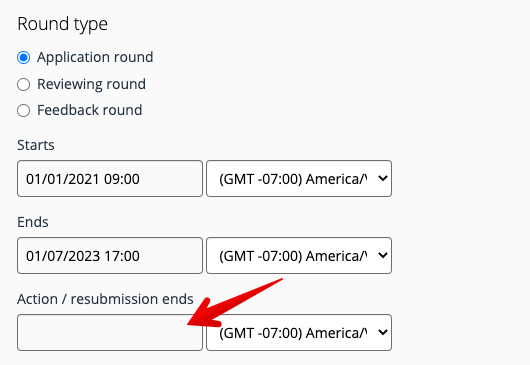Screen dimensions: 530x365
Task: Open the Ends timezone dropdown
Action: (x=299, y=256)
